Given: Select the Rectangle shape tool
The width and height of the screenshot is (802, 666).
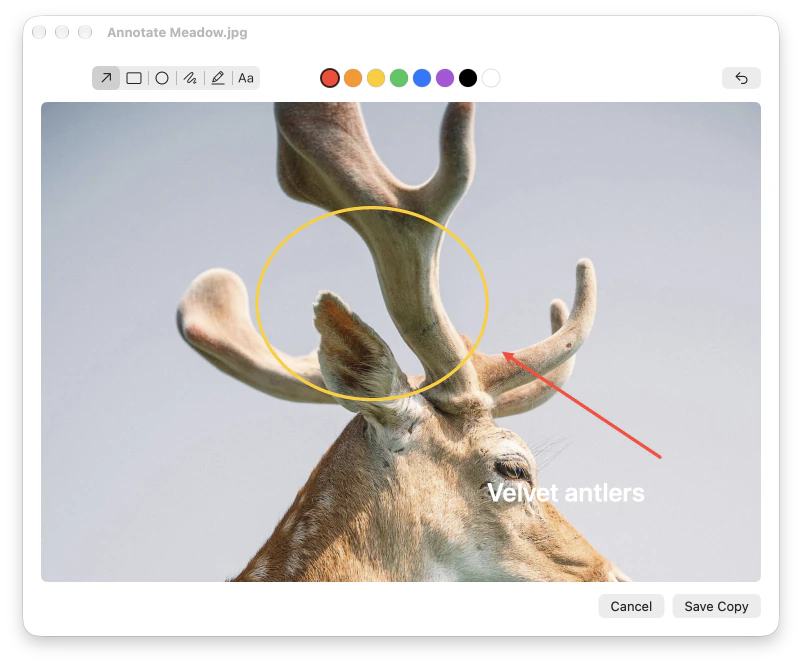Looking at the screenshot, I should pyautogui.click(x=134, y=78).
